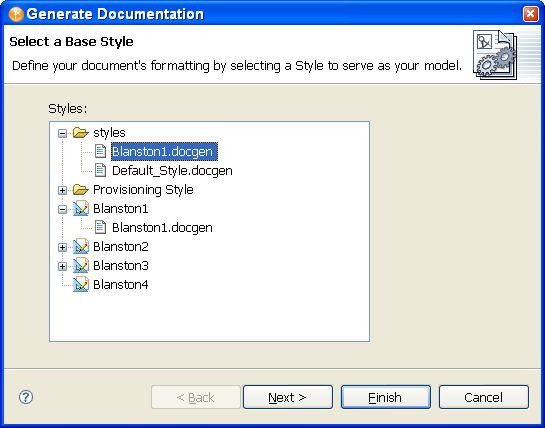Select the Blanston4 project label
This screenshot has height=428, width=545.
(x=121, y=285)
